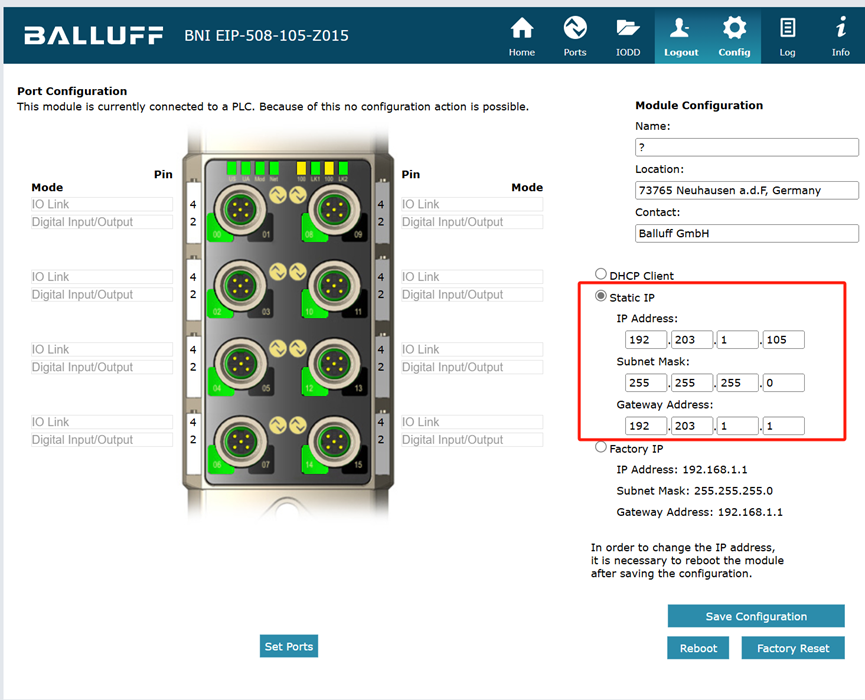
Task: Open pin 4 IO Link mode for port 08
Action: [472, 204]
